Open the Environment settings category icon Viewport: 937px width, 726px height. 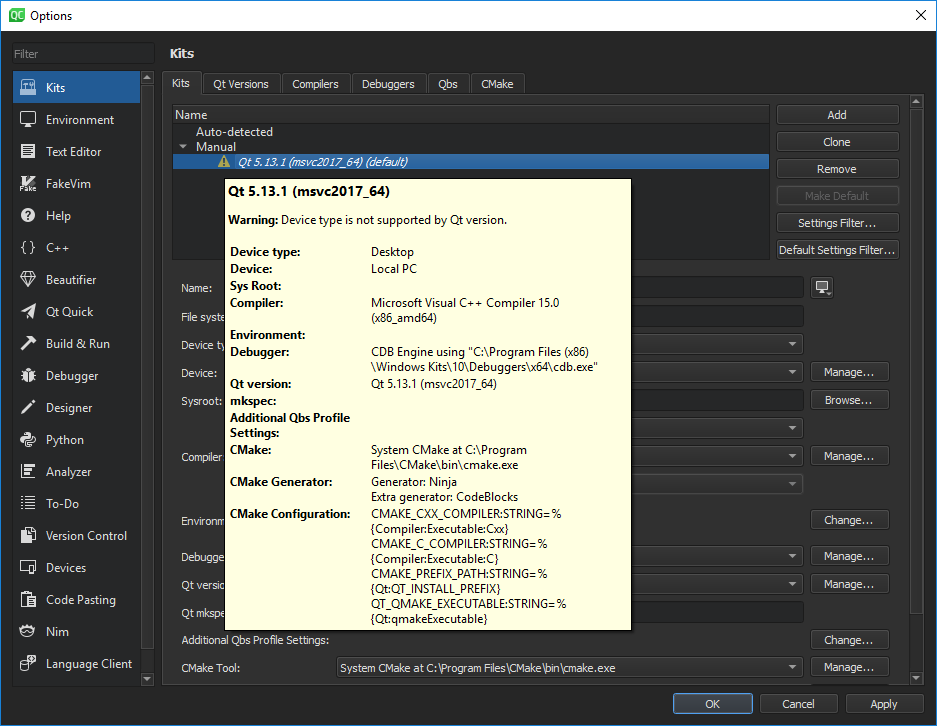28,120
